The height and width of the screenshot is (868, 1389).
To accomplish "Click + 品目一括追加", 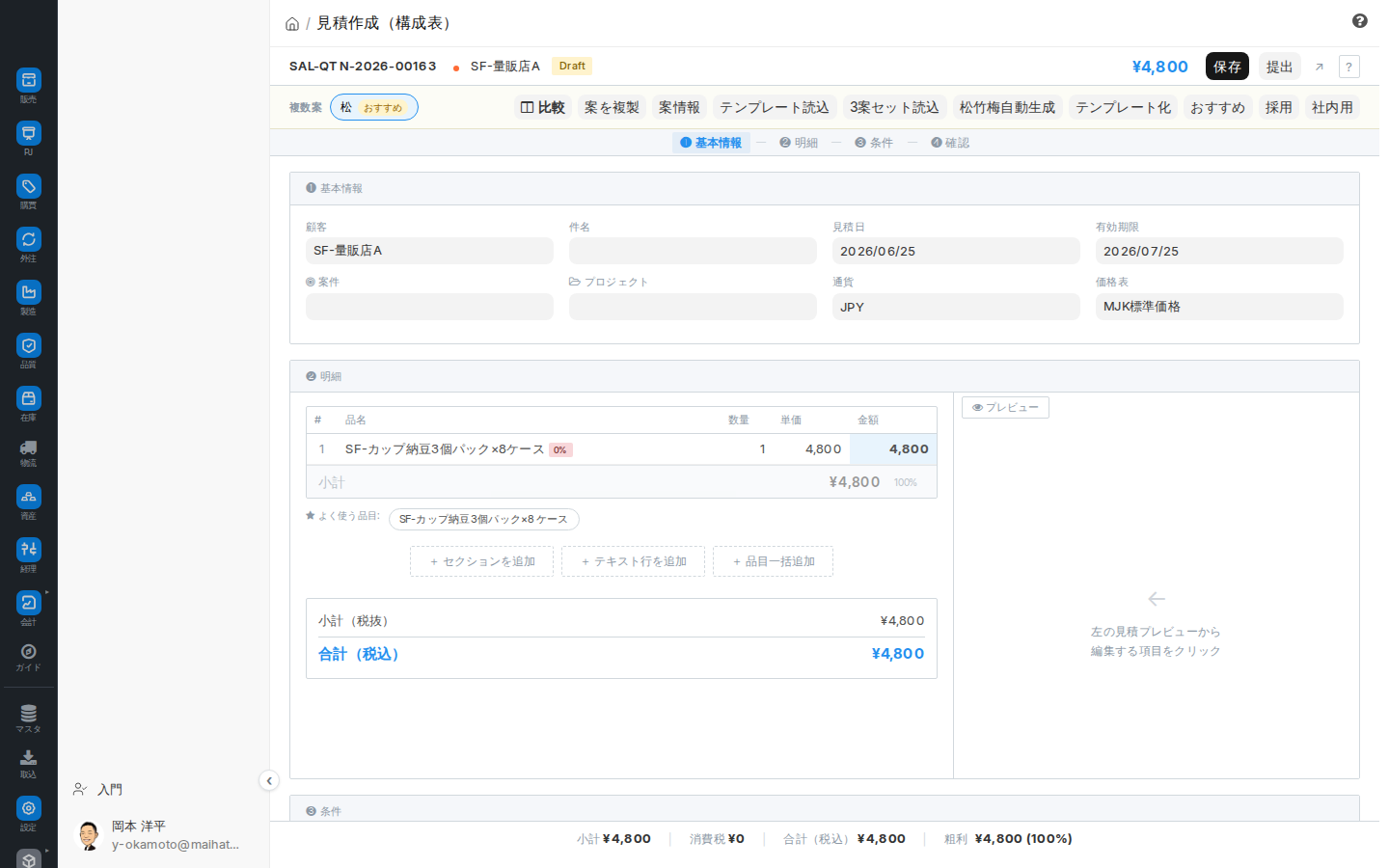I will coord(773,561).
